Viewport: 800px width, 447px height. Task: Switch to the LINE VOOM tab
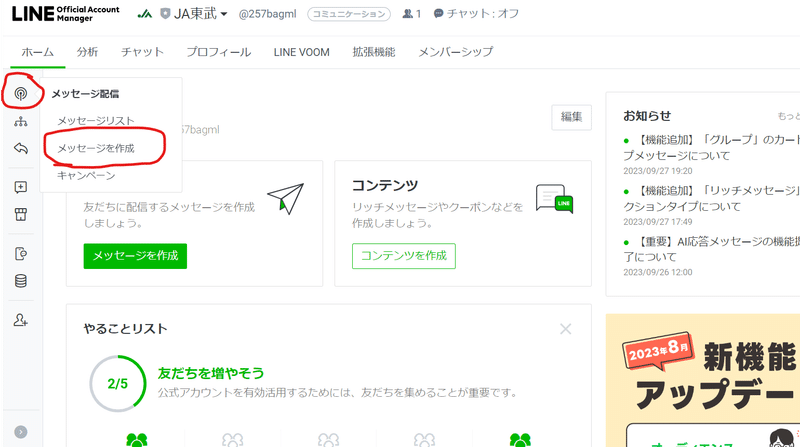click(302, 52)
